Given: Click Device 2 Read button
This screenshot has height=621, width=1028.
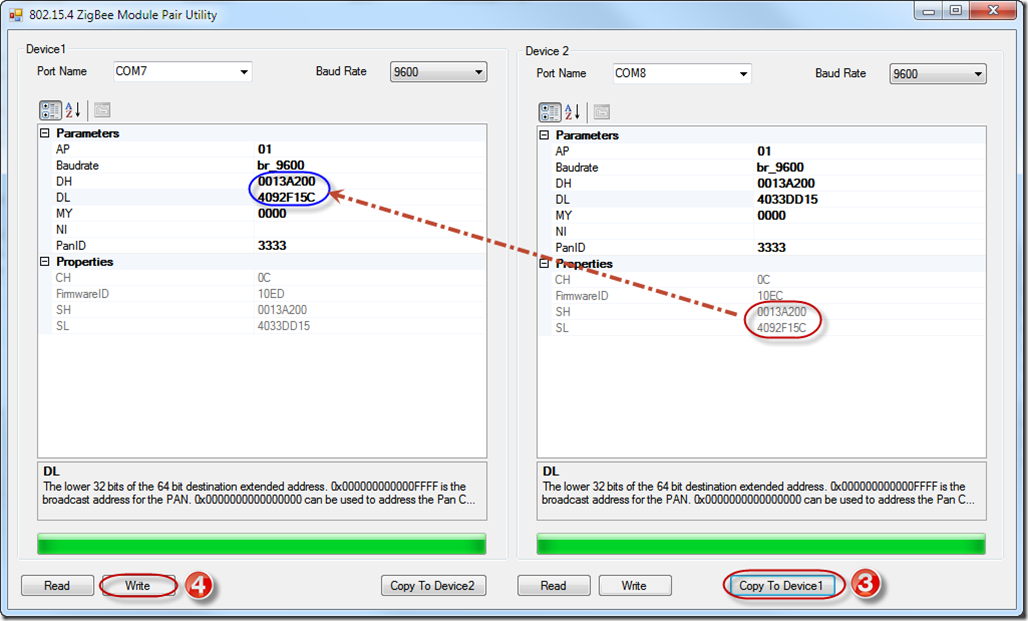Looking at the screenshot, I should [x=553, y=586].
